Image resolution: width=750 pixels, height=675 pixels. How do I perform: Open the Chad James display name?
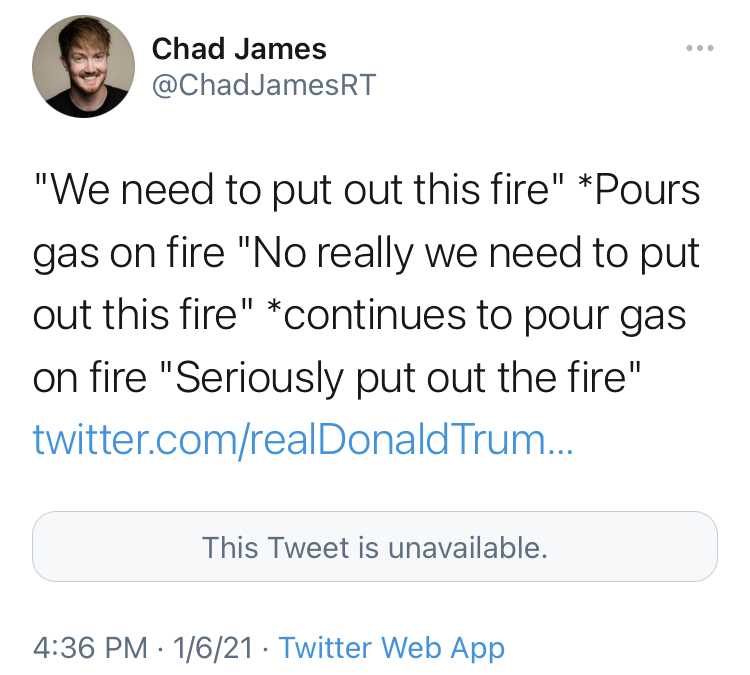click(239, 49)
